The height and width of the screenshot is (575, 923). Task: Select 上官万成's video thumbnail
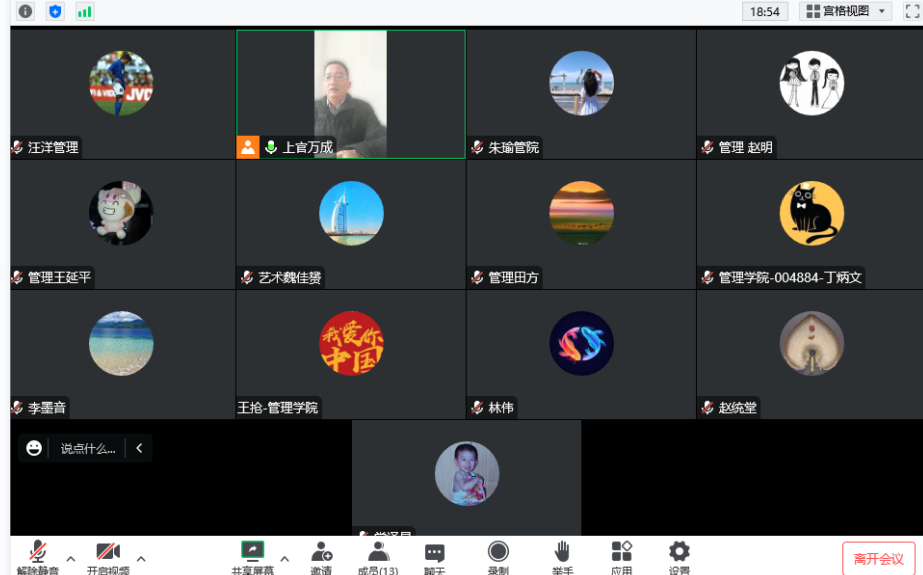click(x=350, y=93)
